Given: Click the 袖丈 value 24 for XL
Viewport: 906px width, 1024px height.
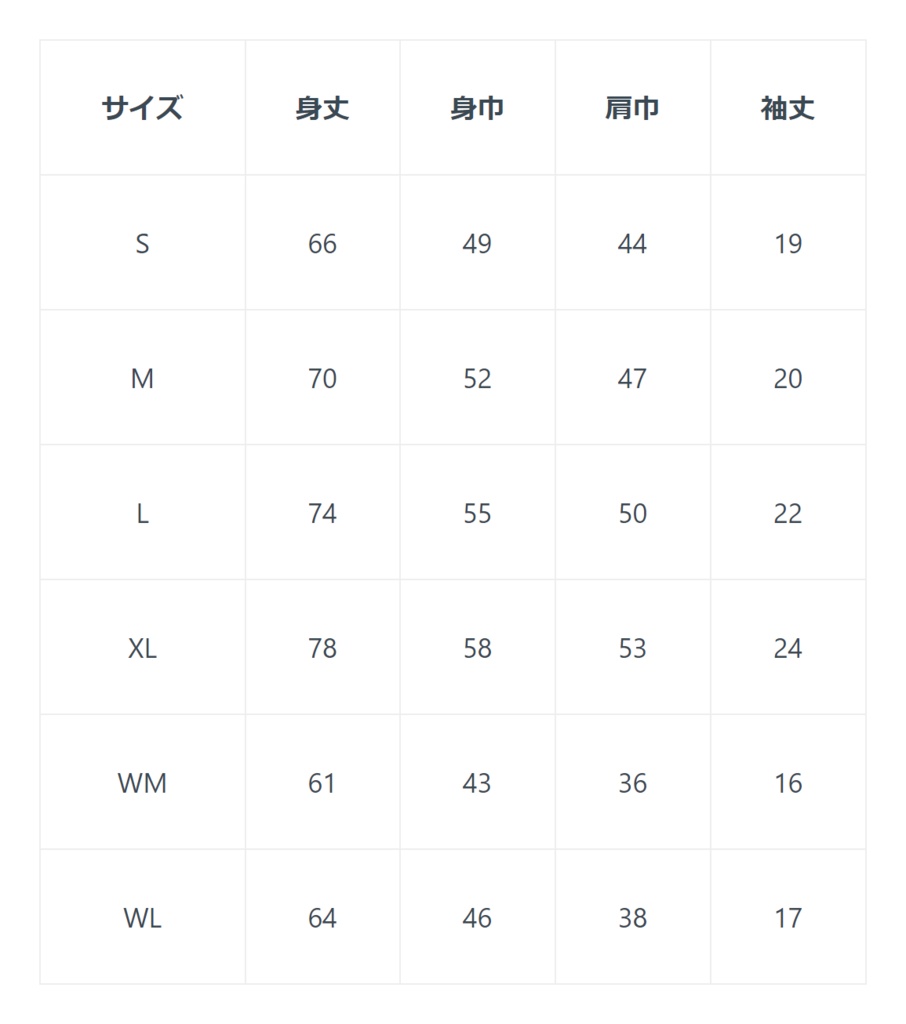Looking at the screenshot, I should [x=788, y=649].
